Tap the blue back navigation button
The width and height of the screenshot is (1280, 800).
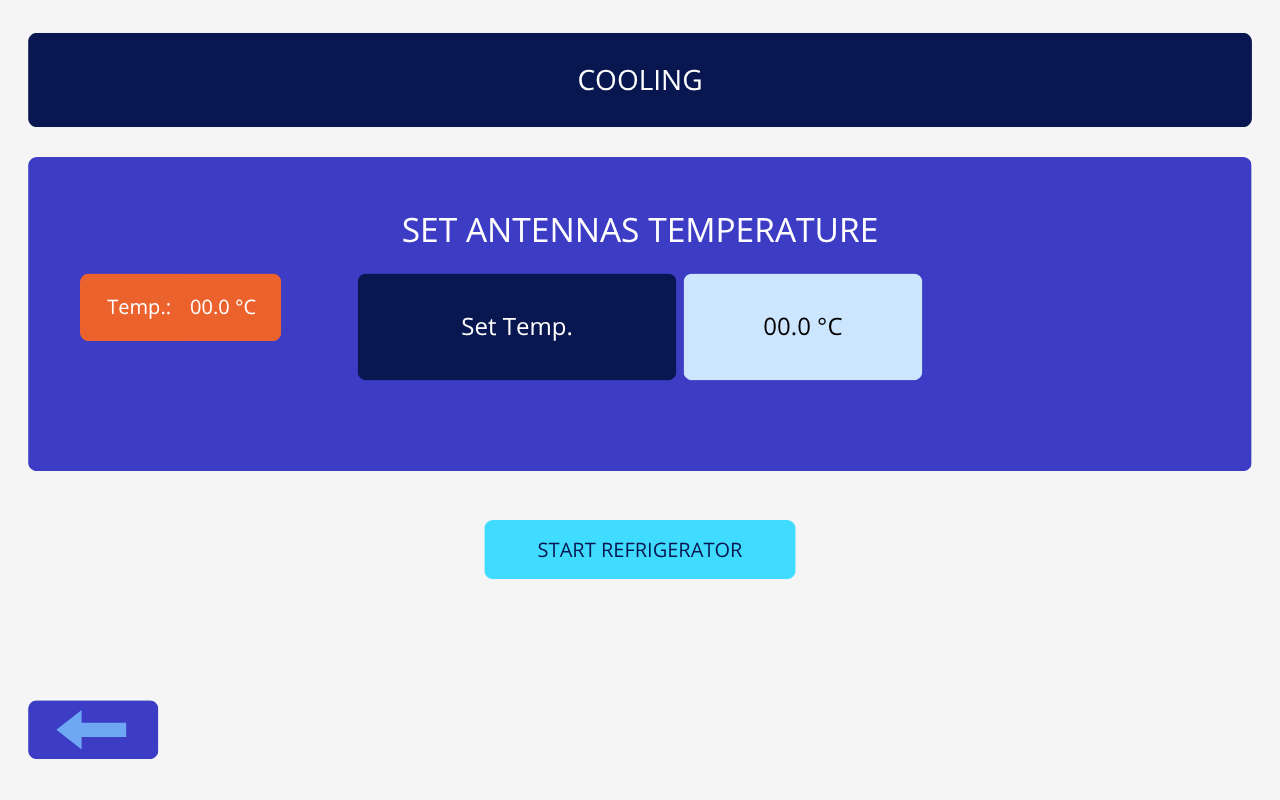(92, 730)
